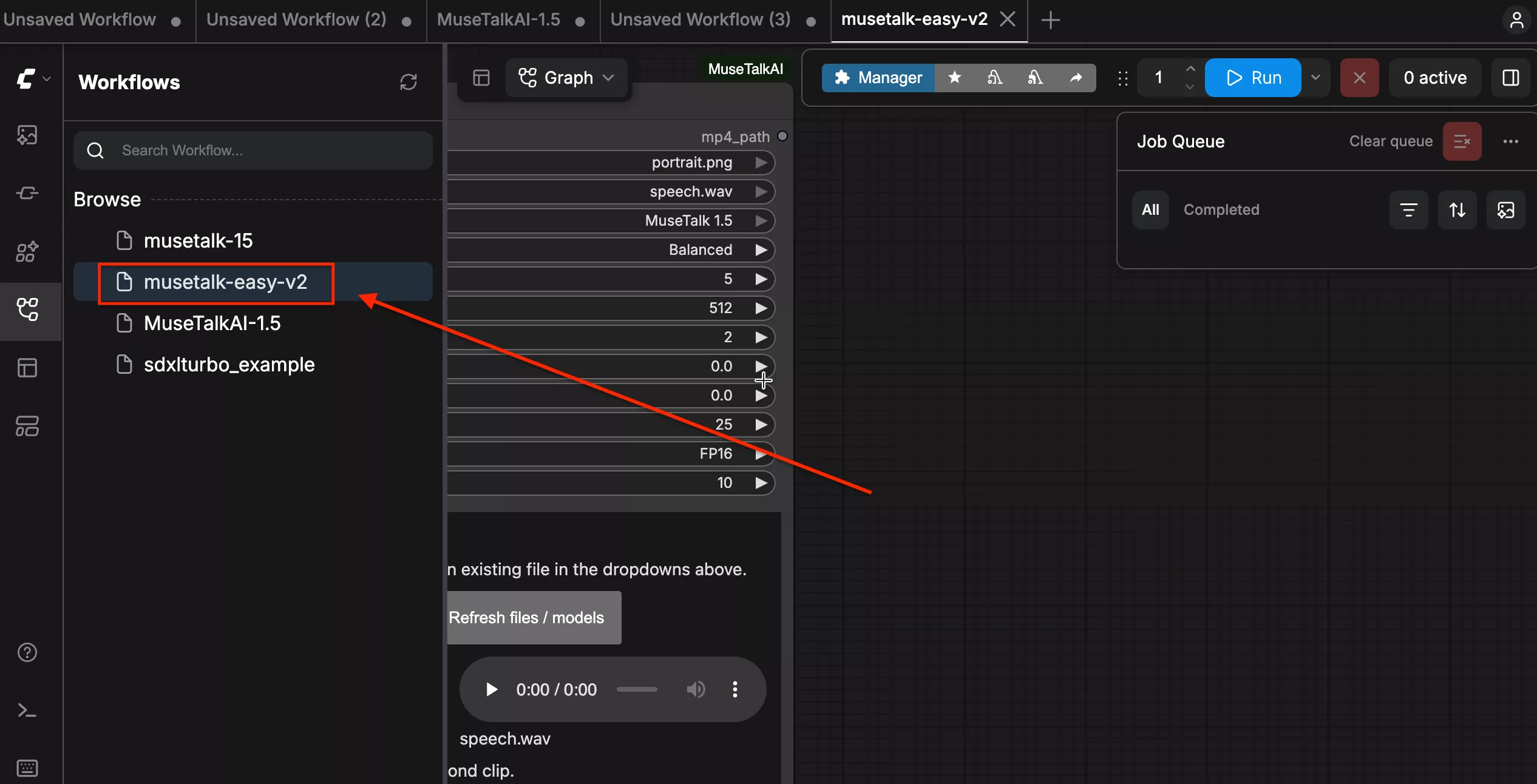Switch to Unsaved Workflow (2) tab
The height and width of the screenshot is (784, 1537).
[310, 20]
